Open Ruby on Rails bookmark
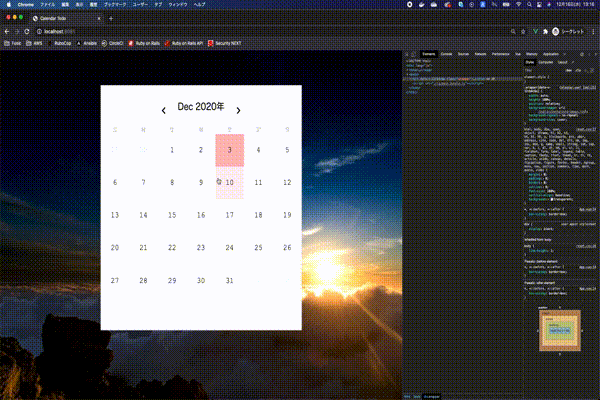Image resolution: width=600 pixels, height=400 pixels. (144, 43)
